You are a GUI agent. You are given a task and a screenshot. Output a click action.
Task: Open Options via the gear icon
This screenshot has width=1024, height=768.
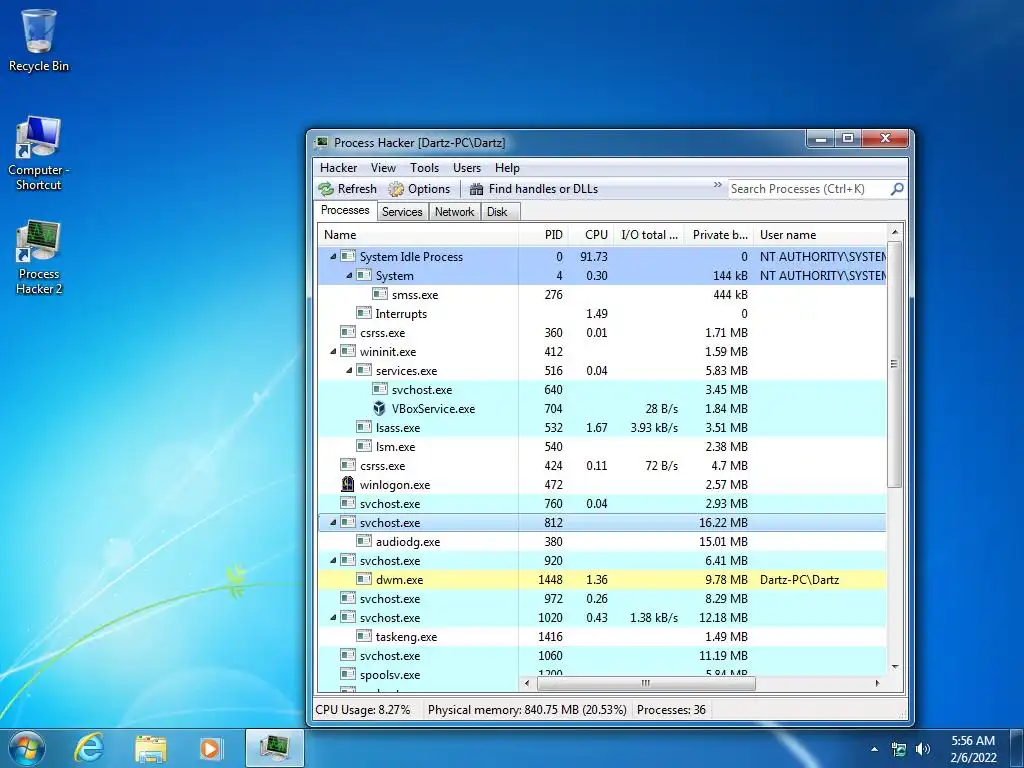click(x=396, y=189)
